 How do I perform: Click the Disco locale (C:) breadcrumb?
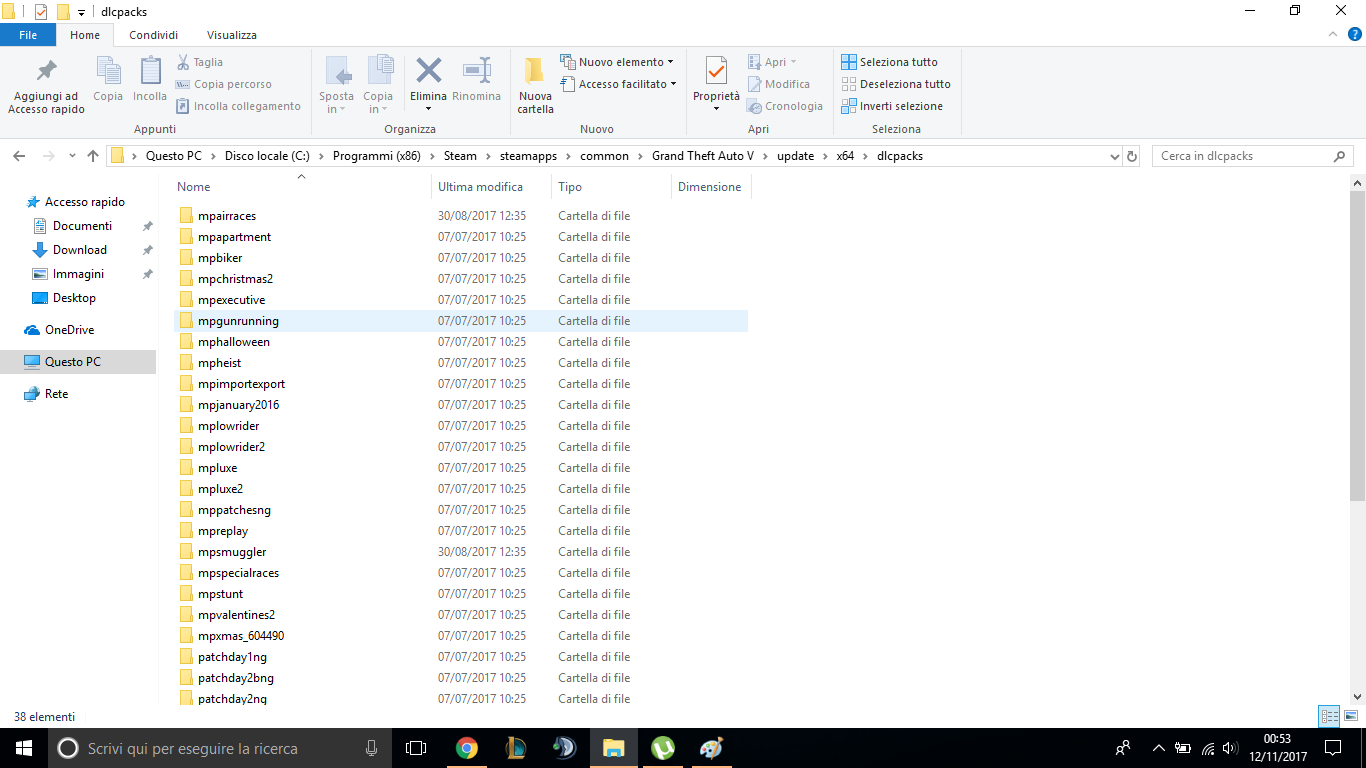[266, 156]
